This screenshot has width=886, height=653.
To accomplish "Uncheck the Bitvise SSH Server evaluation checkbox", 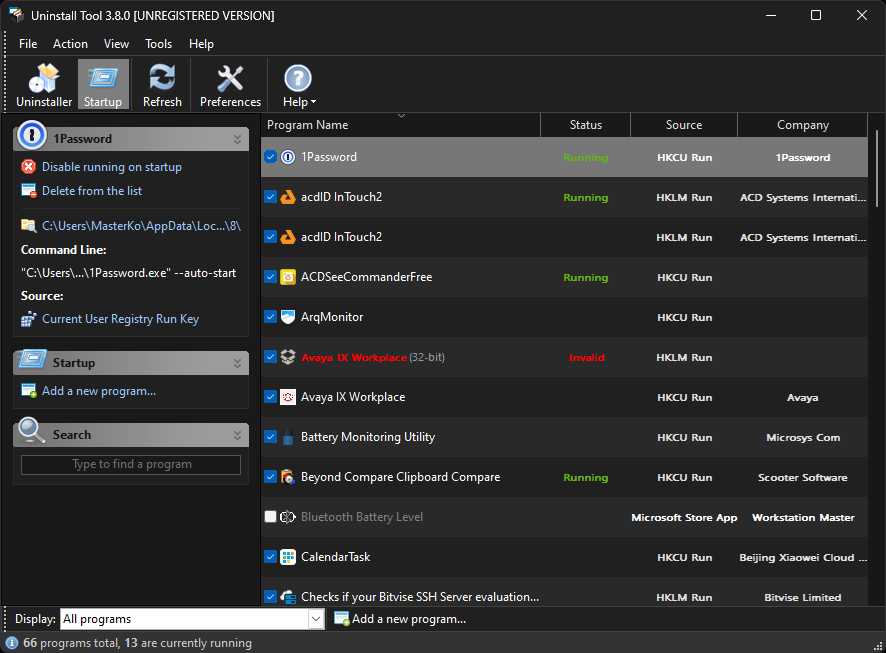I will [x=271, y=597].
